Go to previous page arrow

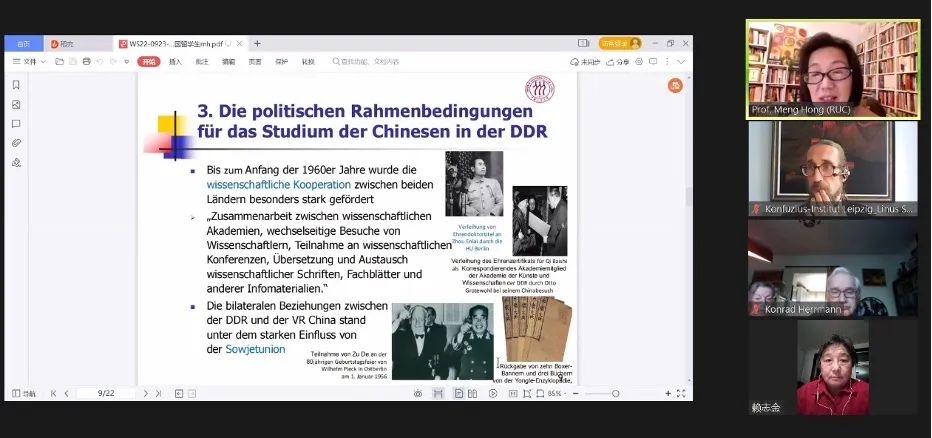coord(67,393)
